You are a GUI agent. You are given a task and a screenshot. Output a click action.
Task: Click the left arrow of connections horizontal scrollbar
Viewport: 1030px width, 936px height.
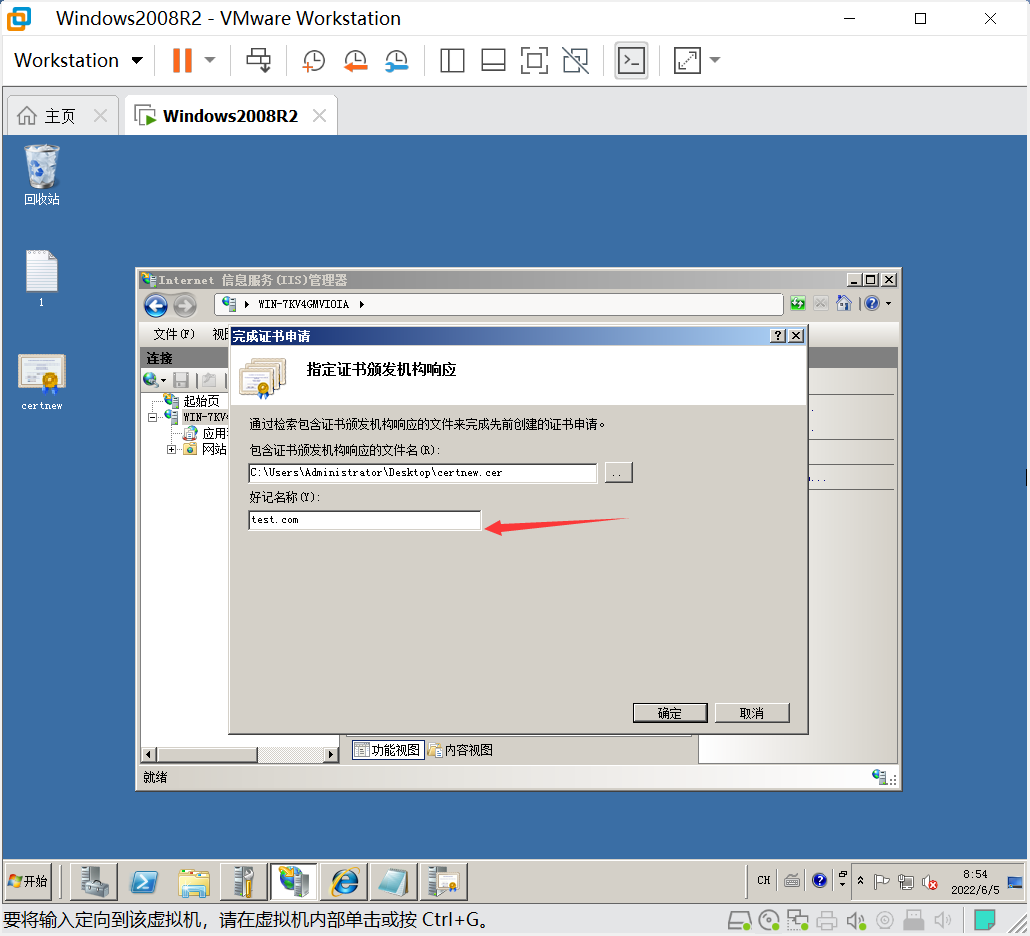pyautogui.click(x=149, y=755)
